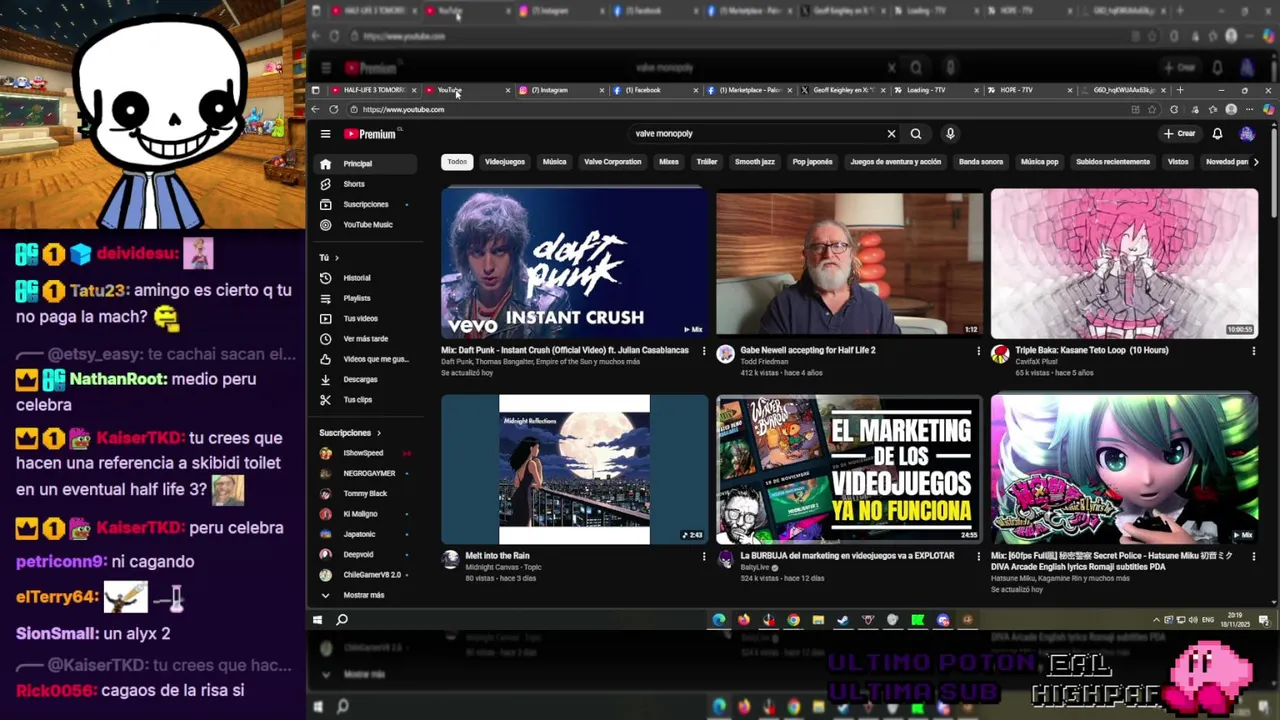The height and width of the screenshot is (720, 1280).
Task: Open Suscripciones in the sidebar
Action: click(364, 204)
